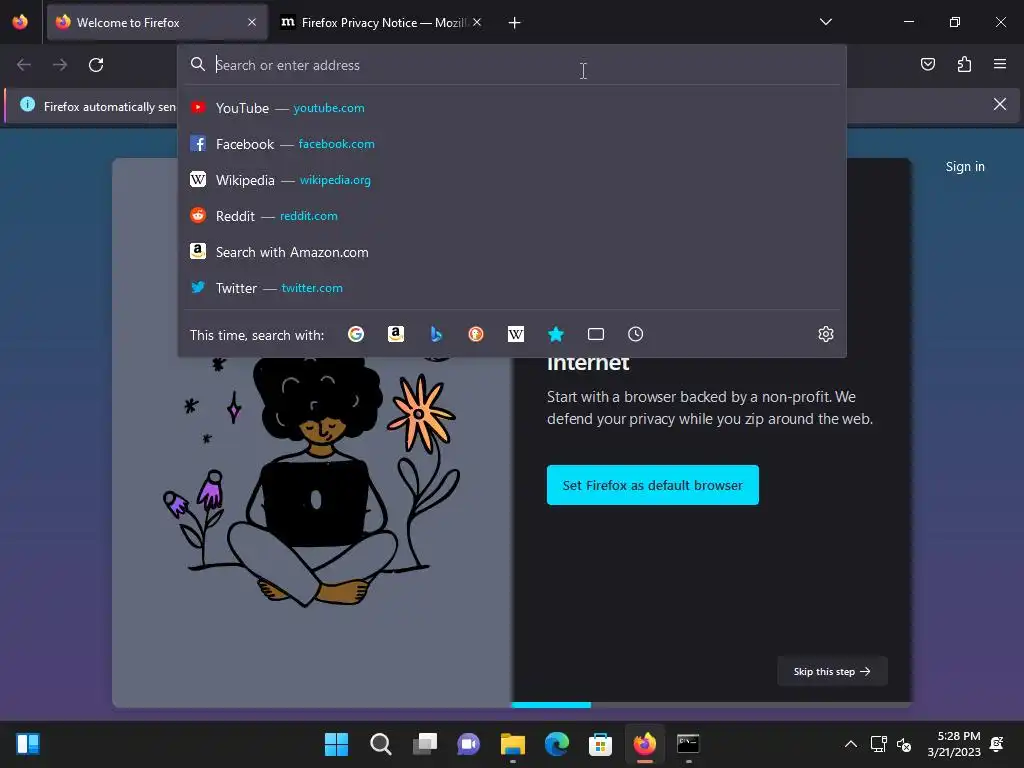The height and width of the screenshot is (768, 1024).
Task: Open Save to Pocket
Action: pos(927,64)
